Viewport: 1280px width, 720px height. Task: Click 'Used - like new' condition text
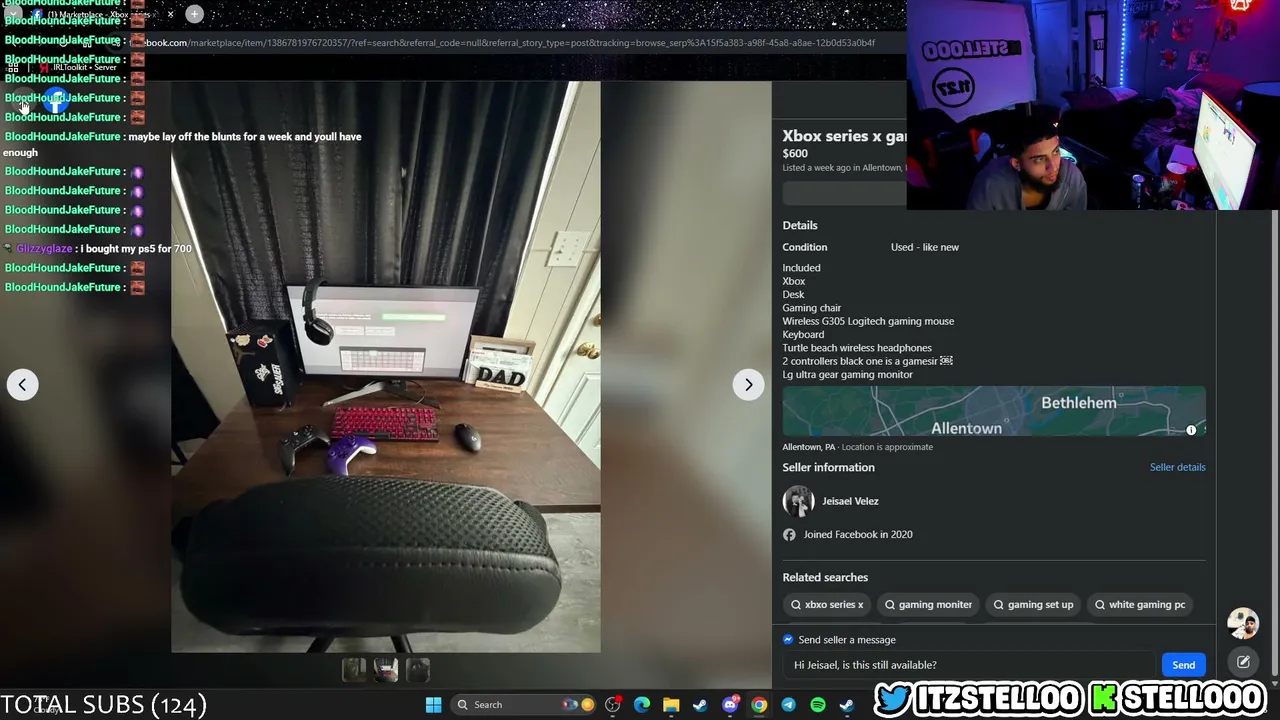click(x=925, y=247)
